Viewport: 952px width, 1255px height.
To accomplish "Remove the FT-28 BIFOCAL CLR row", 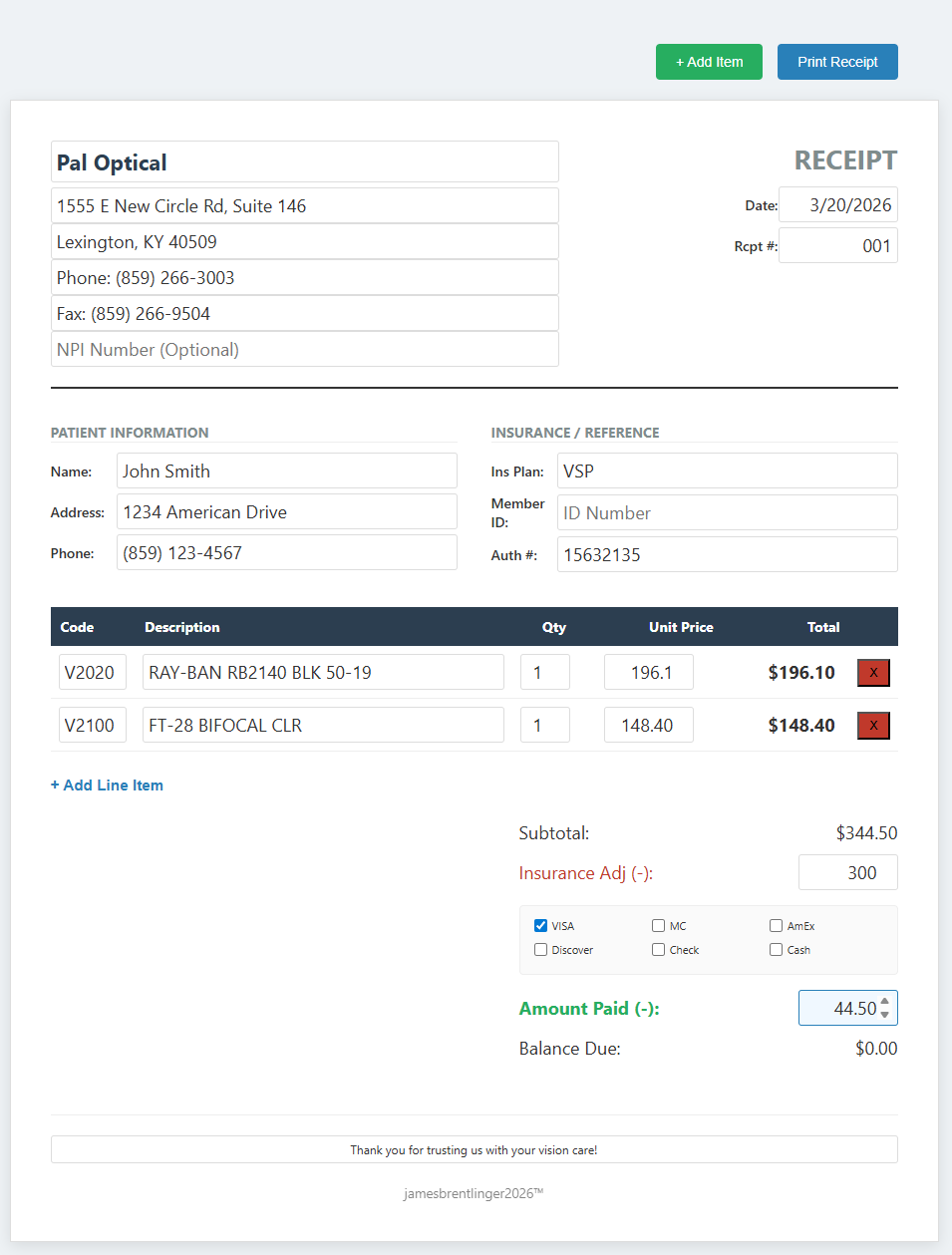I will 873,726.
